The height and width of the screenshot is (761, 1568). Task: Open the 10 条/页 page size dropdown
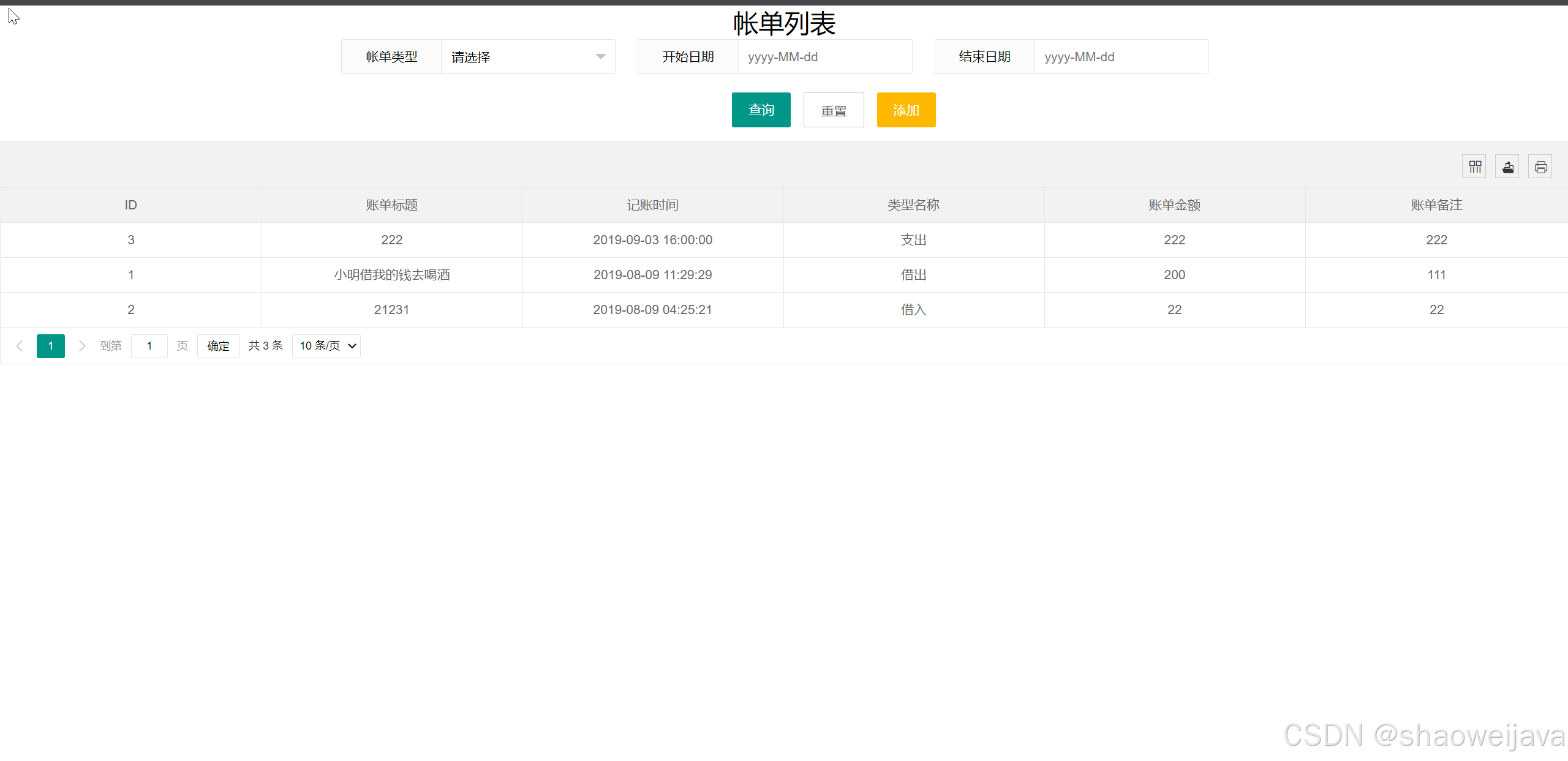pos(326,346)
